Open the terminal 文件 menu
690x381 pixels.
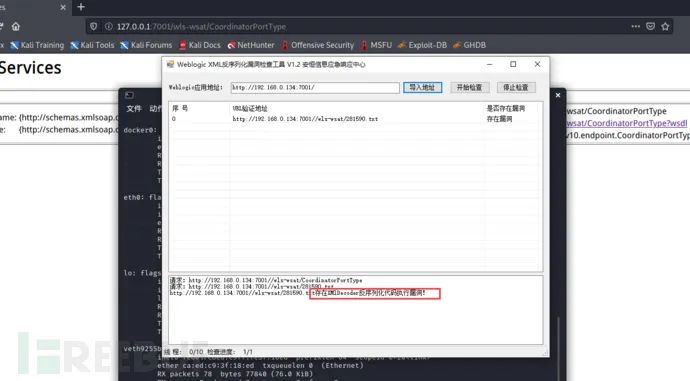(x=134, y=109)
